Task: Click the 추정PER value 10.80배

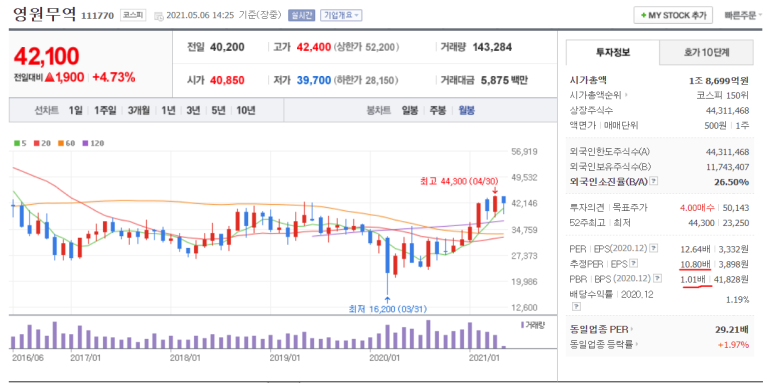Action: pyautogui.click(x=695, y=264)
